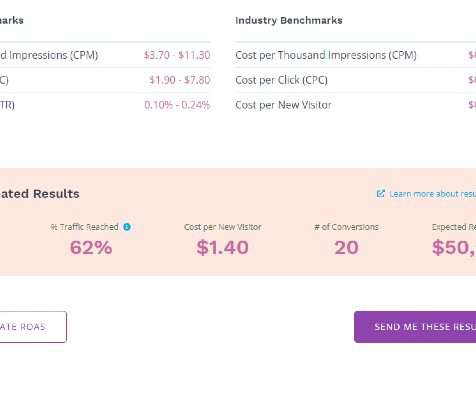Click the $1.40 cost per visitor value

222,248
